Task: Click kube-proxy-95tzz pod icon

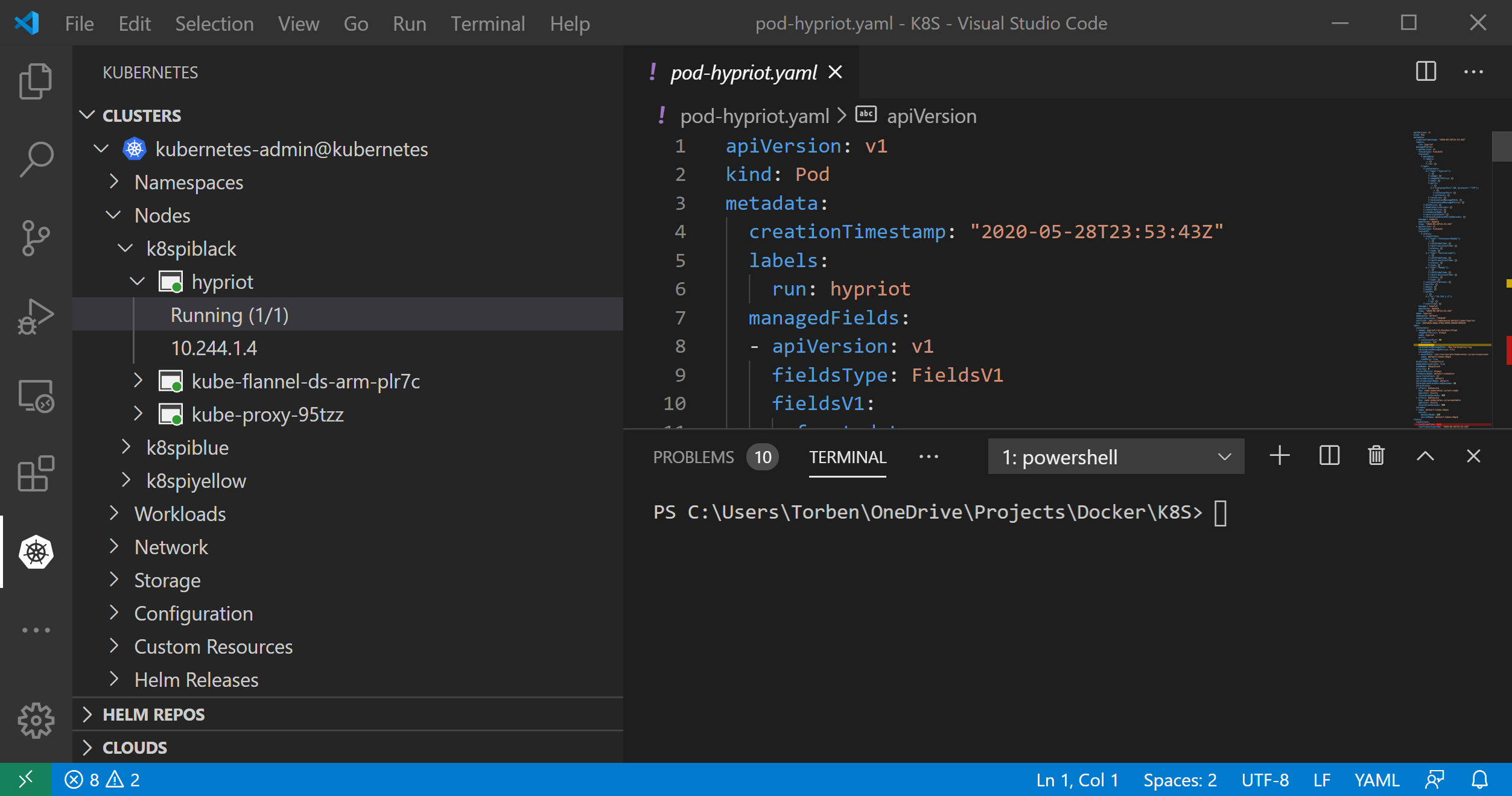Action: pyautogui.click(x=171, y=414)
